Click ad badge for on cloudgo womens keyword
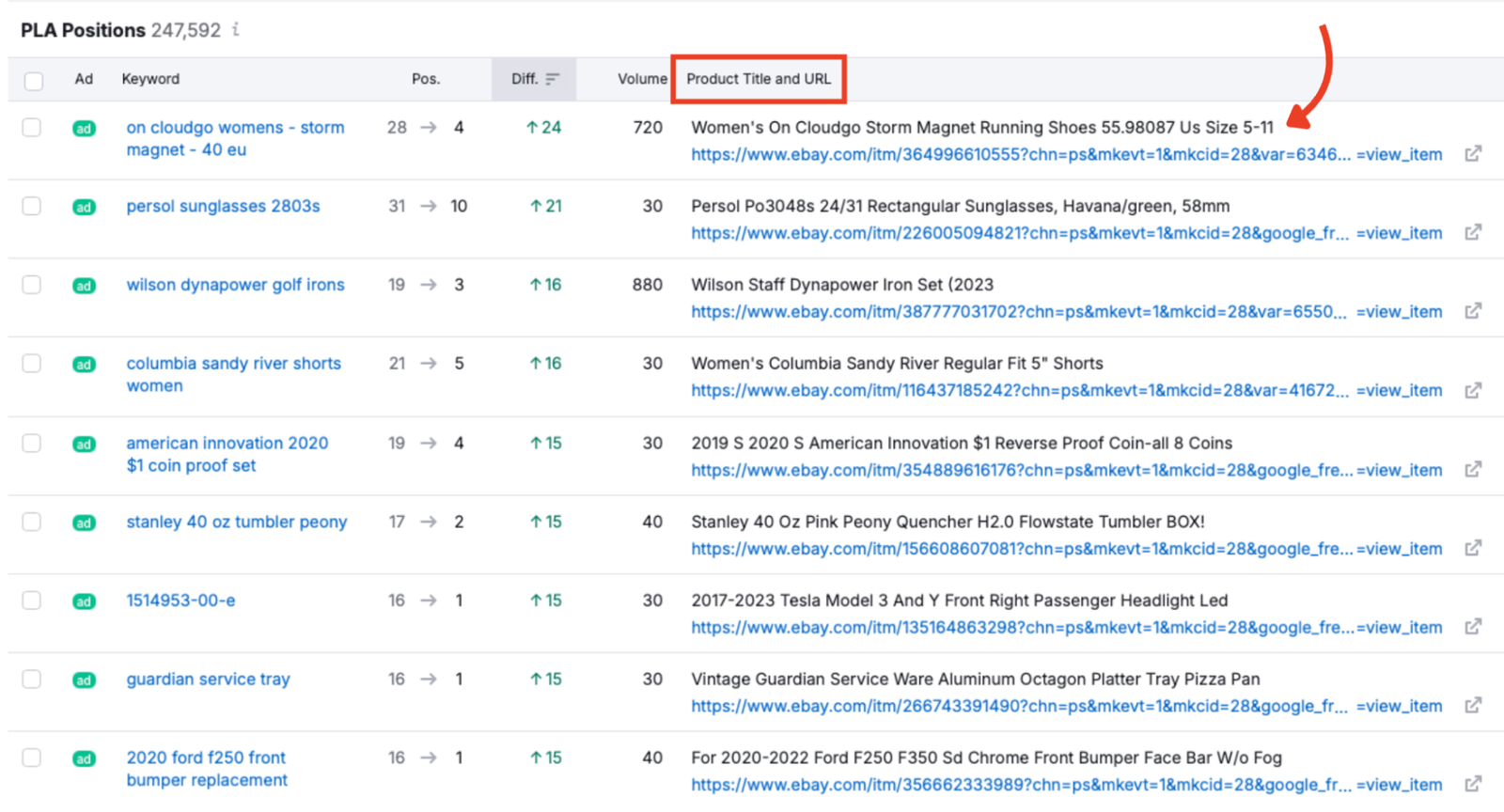Screen dimensions: 1504x812 [x=84, y=129]
